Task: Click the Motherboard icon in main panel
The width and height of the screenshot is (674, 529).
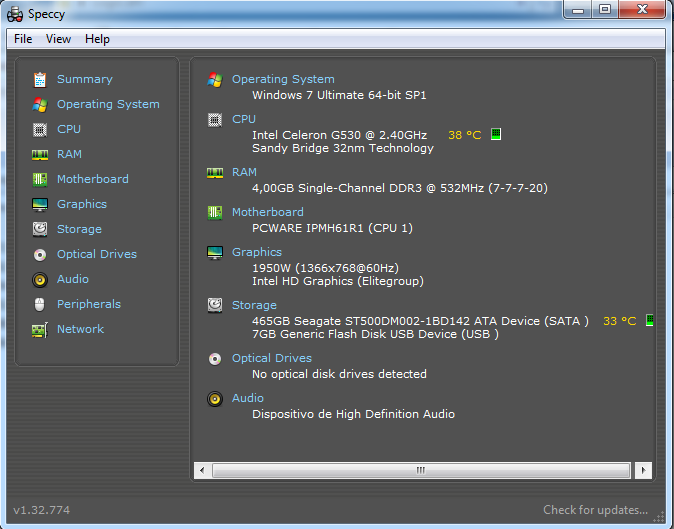Action: [215, 212]
